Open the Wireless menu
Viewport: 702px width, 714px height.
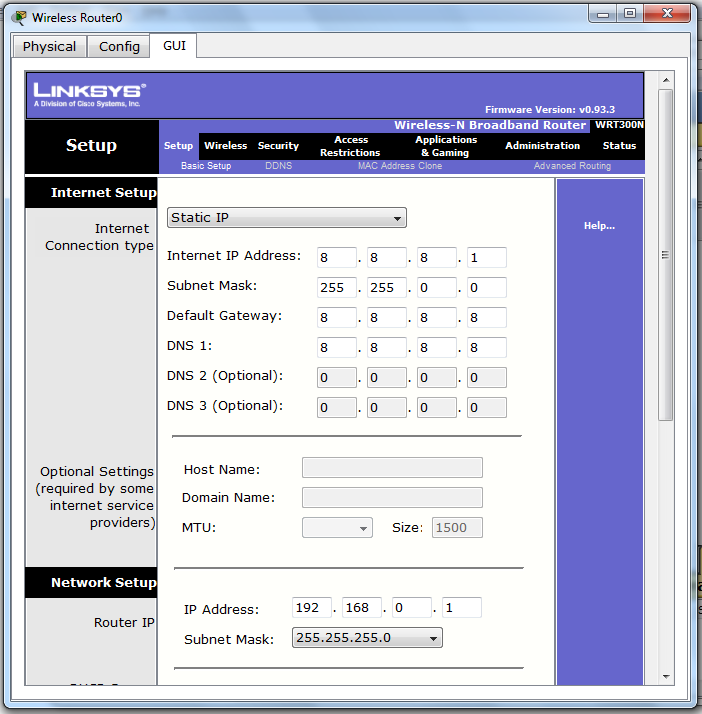click(x=225, y=146)
